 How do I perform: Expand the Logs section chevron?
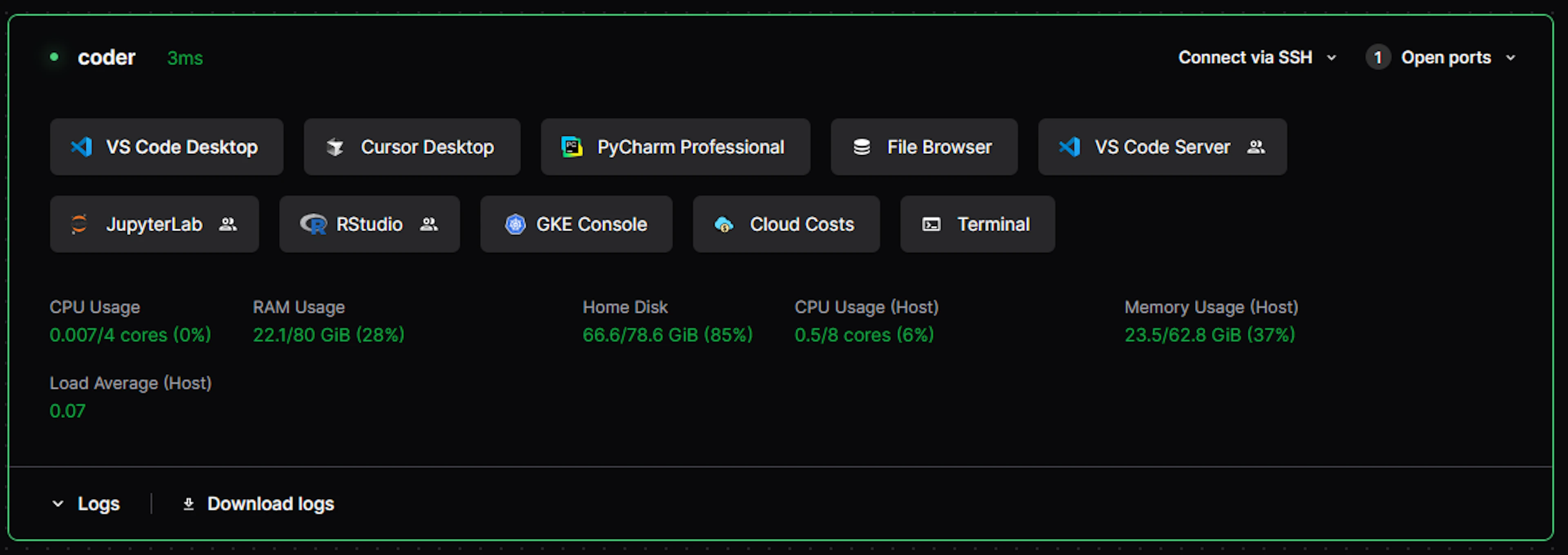coord(58,504)
